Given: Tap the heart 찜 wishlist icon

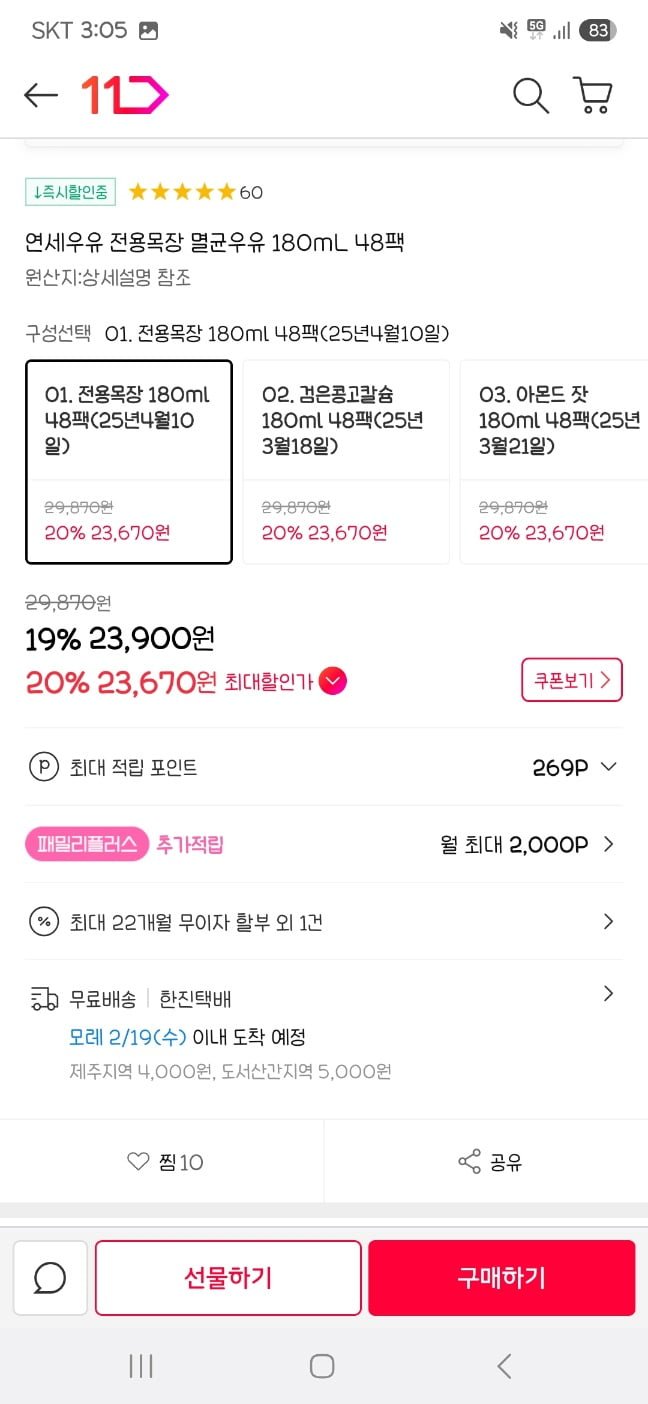Looking at the screenshot, I should click(x=138, y=1161).
